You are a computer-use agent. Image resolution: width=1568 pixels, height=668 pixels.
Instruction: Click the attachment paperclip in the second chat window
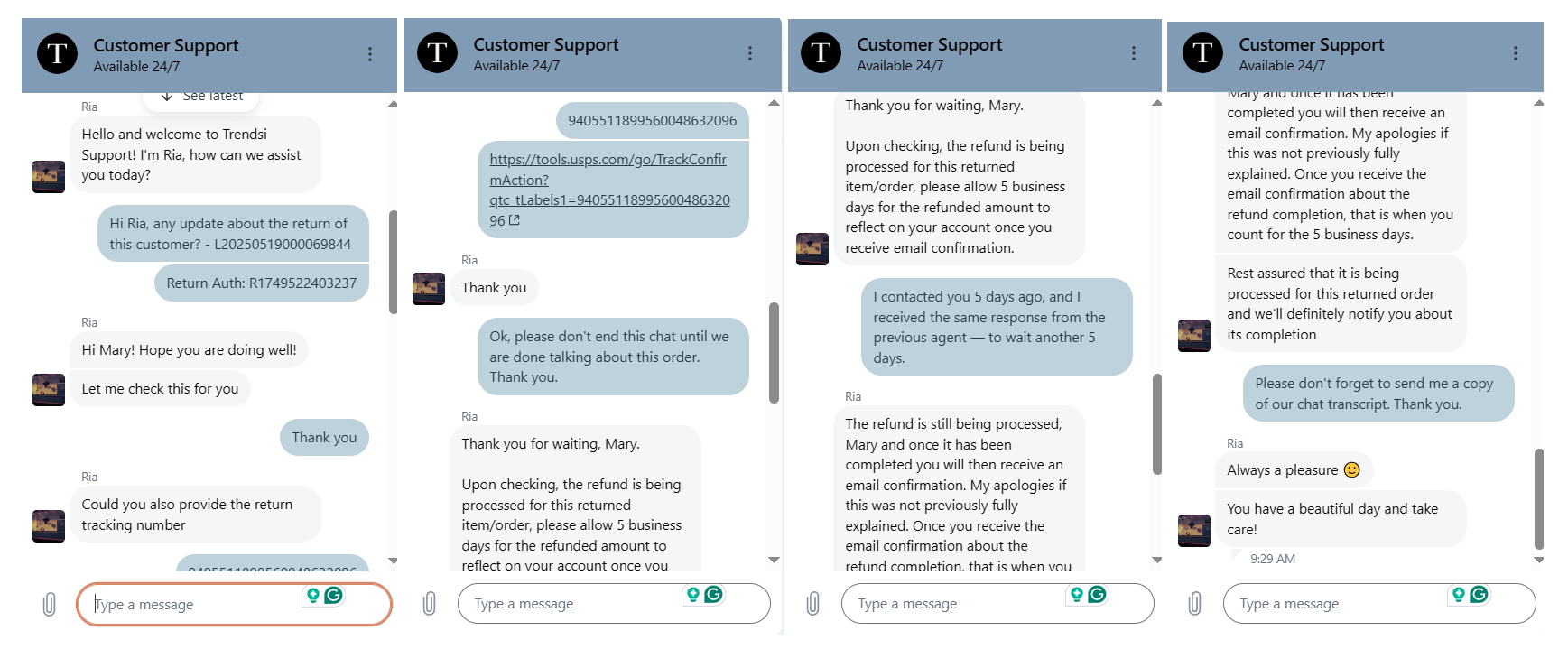430,603
